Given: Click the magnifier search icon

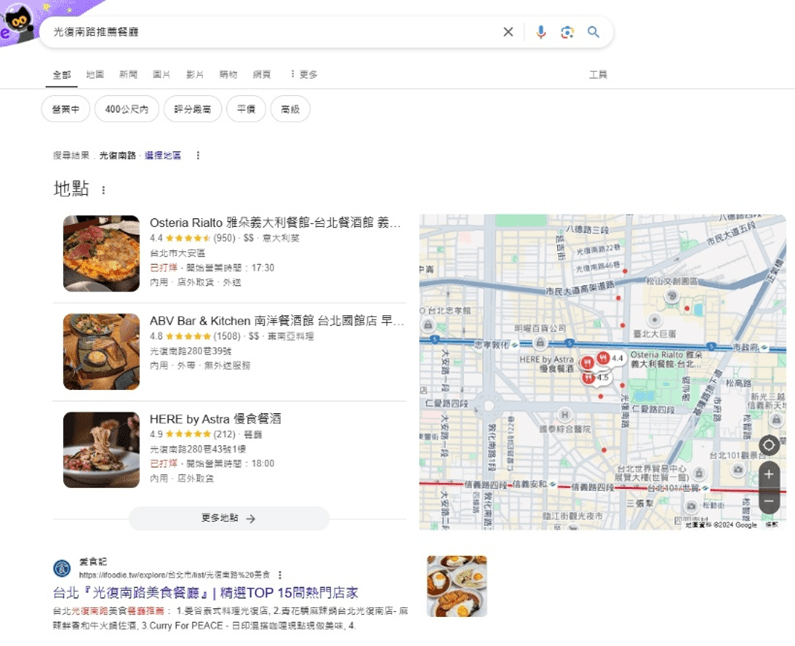Looking at the screenshot, I should [x=594, y=32].
